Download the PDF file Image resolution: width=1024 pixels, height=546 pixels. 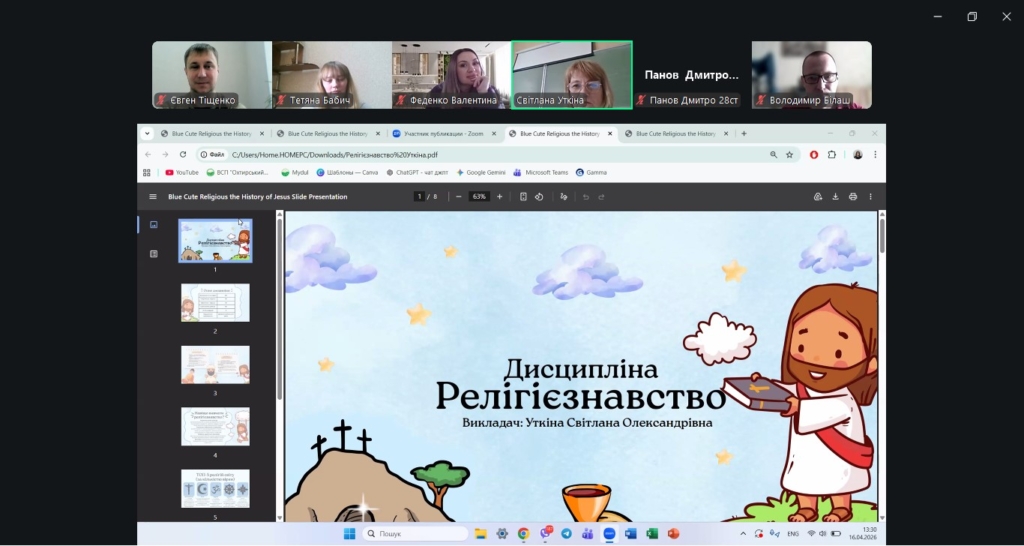[835, 197]
